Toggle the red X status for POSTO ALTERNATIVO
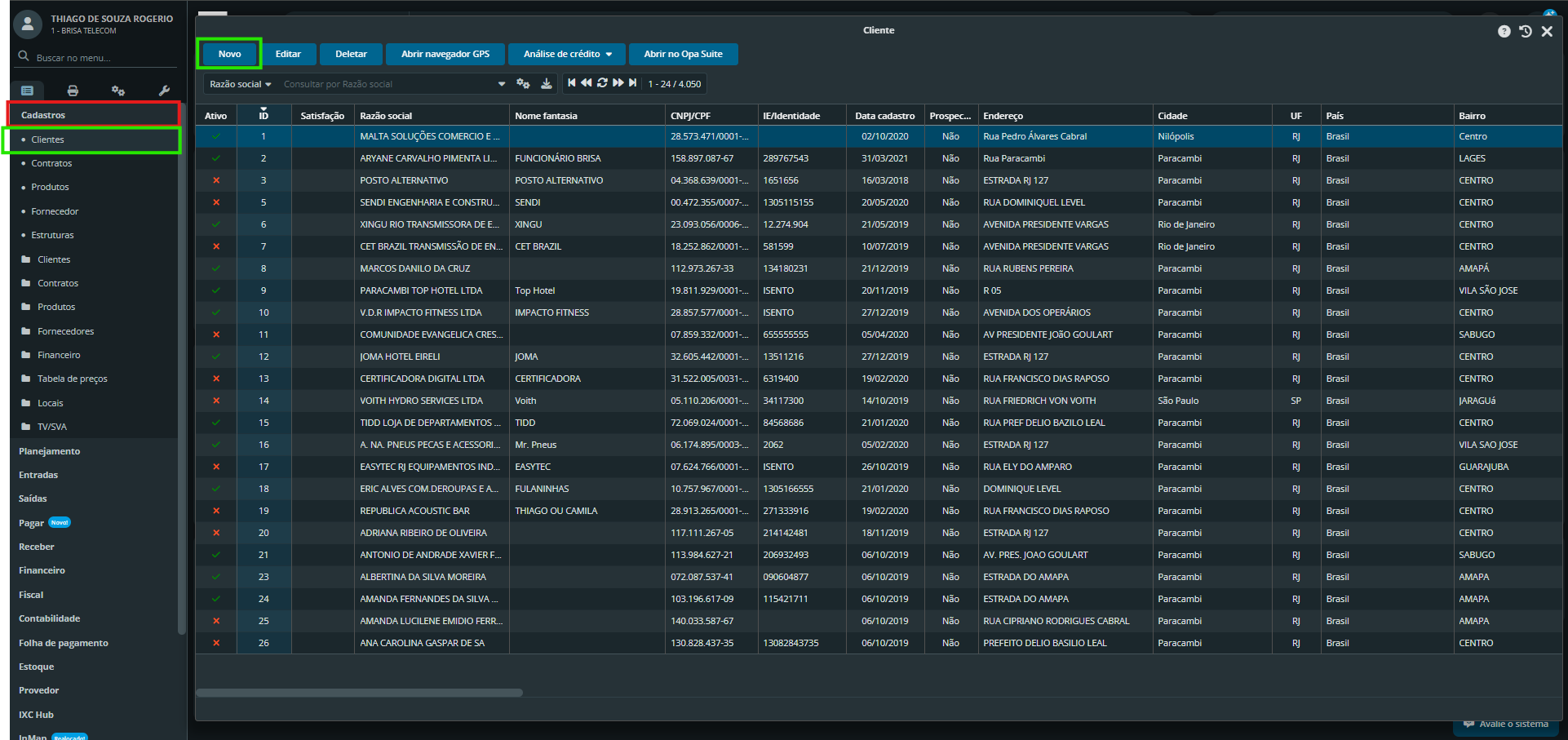Viewport: 1568px width, 740px height. (216, 180)
